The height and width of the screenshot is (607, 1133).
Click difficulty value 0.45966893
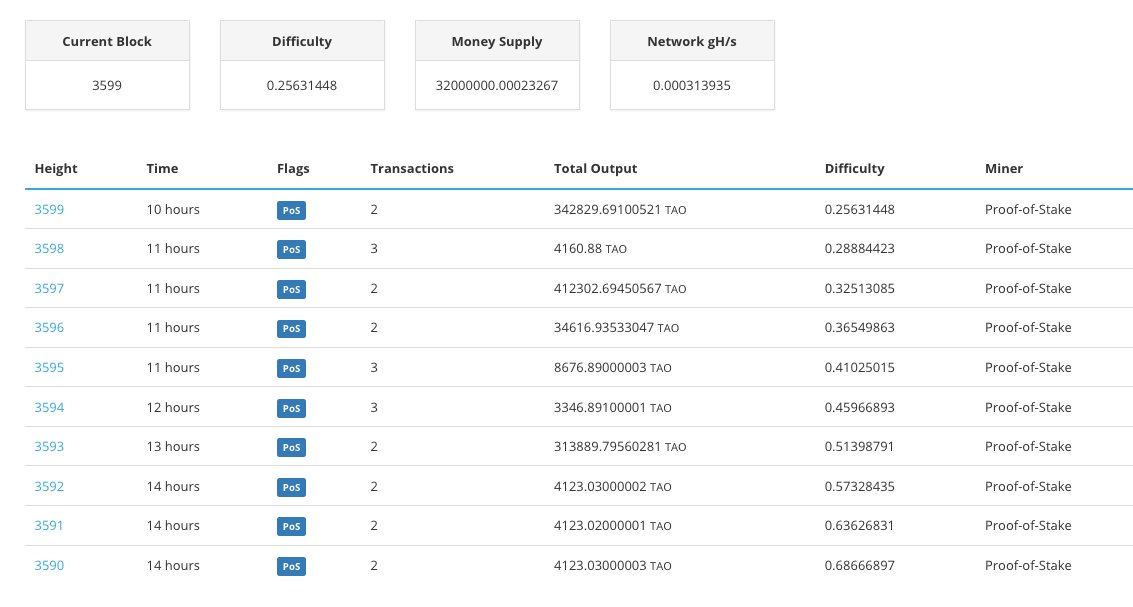click(859, 408)
